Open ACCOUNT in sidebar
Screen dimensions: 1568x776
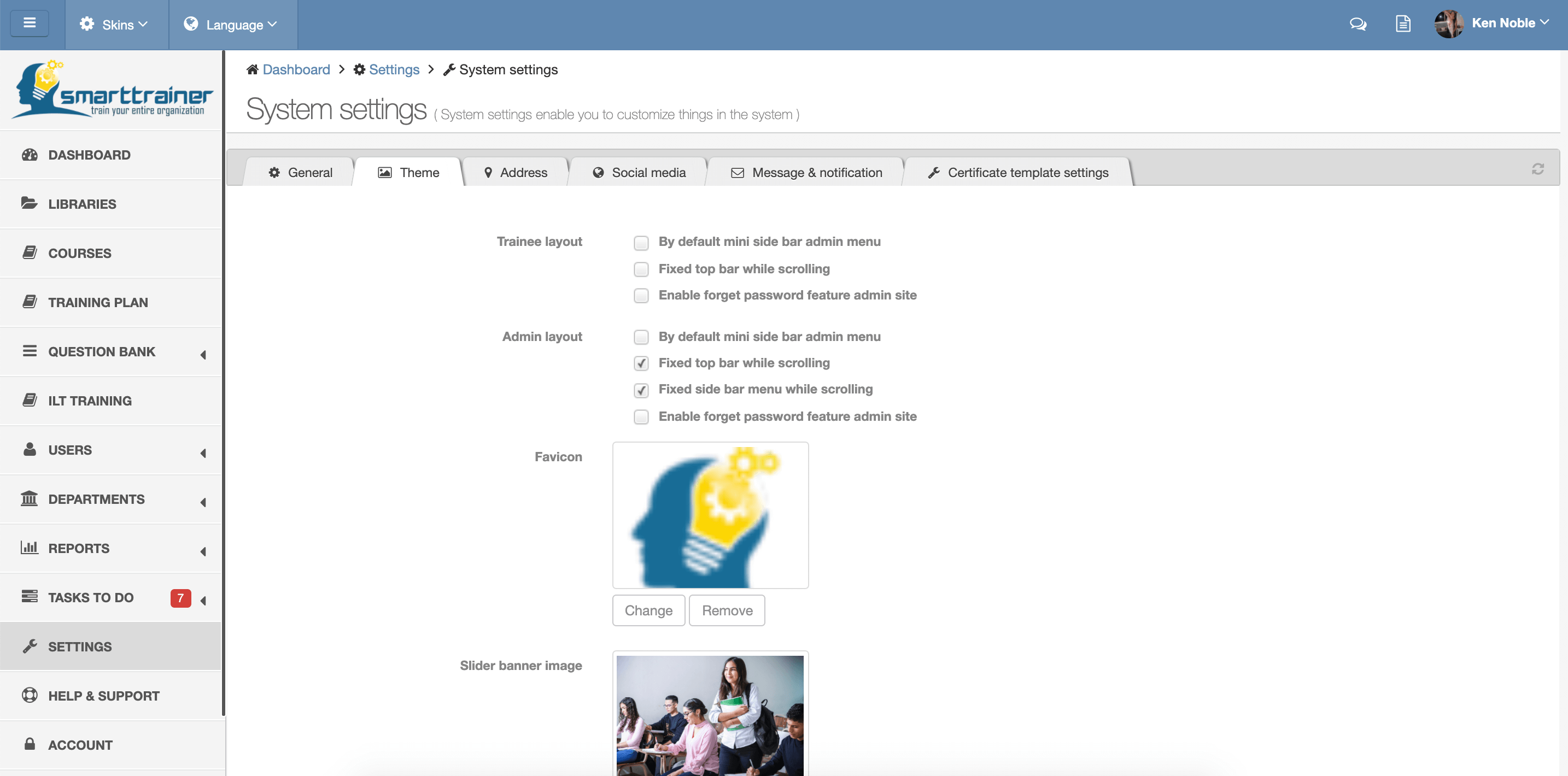point(111,745)
